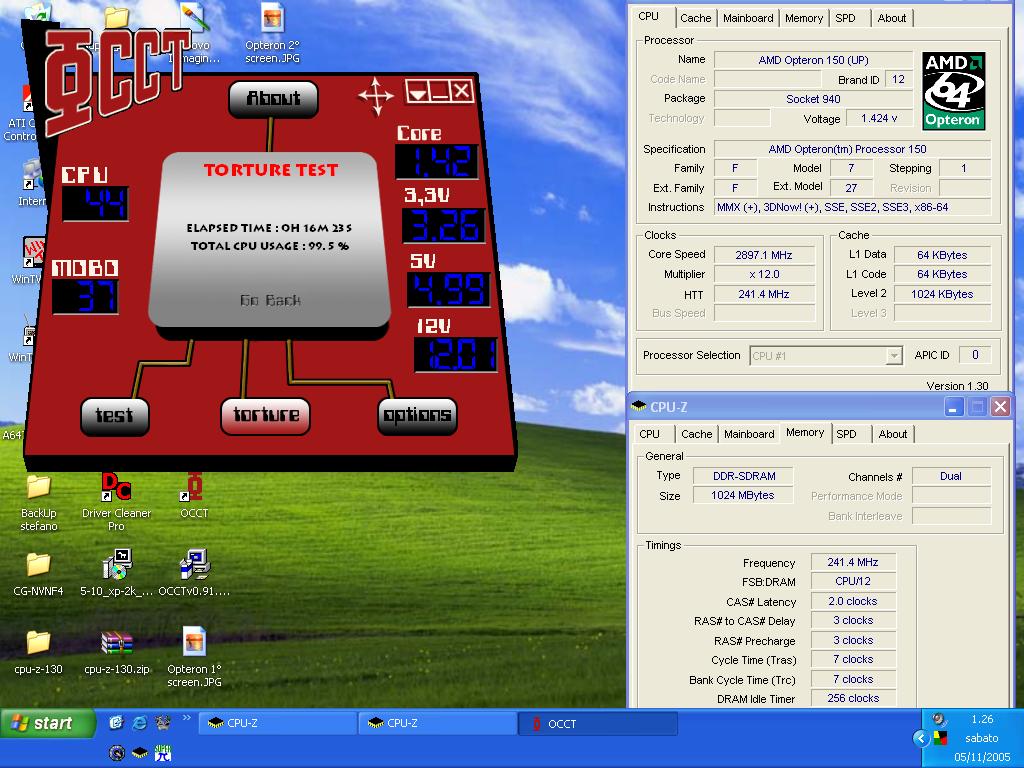
Task: Open the Opteron 1° screen.JPG file icon
Action: 194,643
